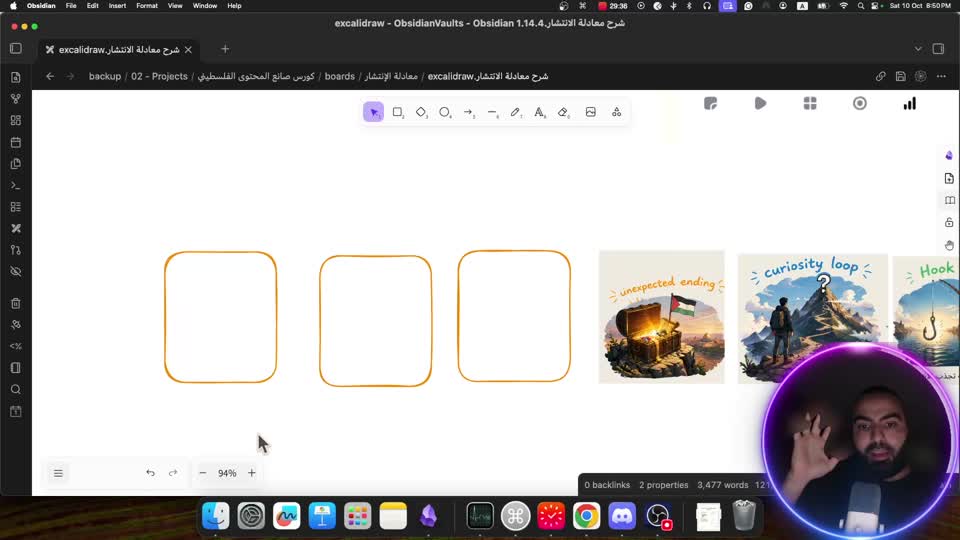960x540 pixels.
Task: Open Discord from the dock
Action: coord(622,516)
